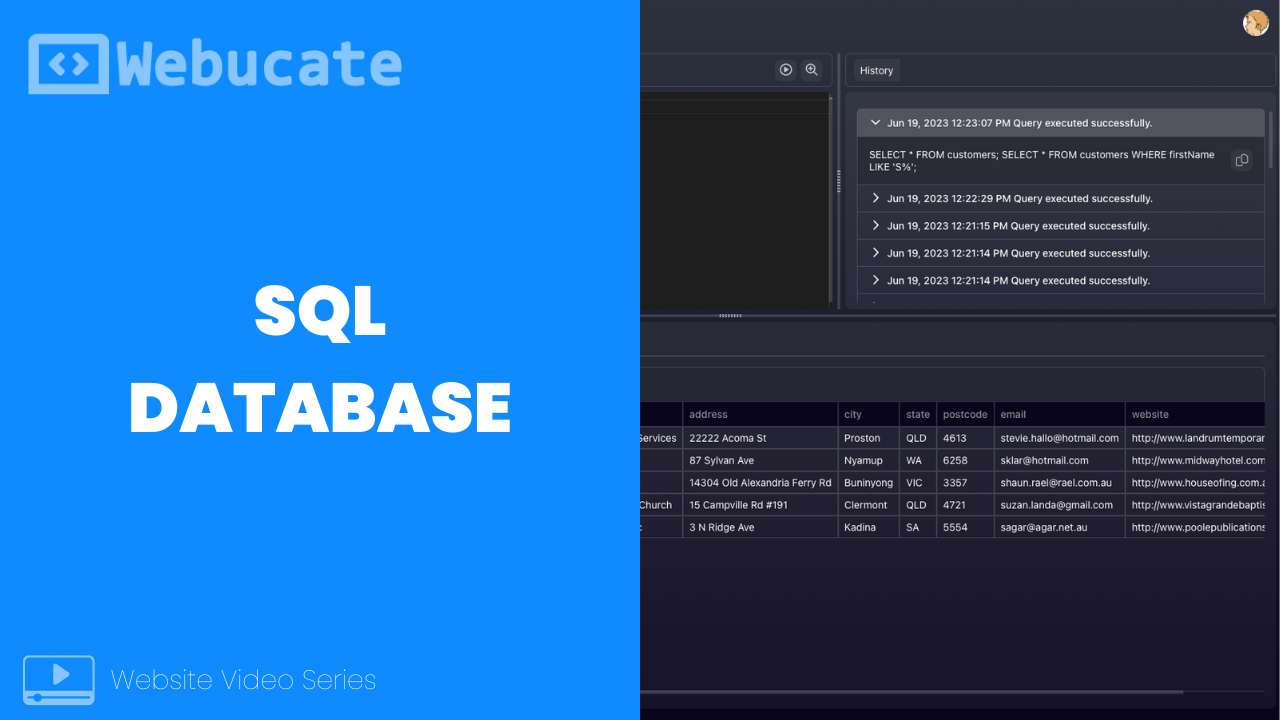Select city cell 'Proston'
Image resolution: width=1280 pixels, height=720 pixels.
[868, 438]
